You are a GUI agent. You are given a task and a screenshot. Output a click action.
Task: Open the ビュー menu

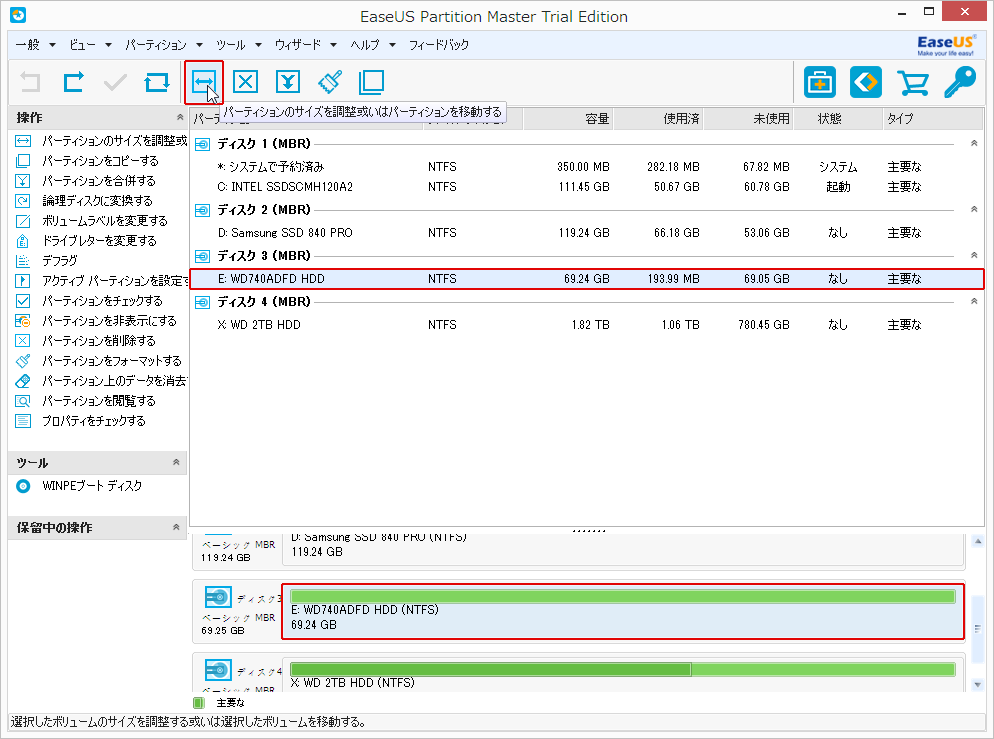click(x=90, y=44)
